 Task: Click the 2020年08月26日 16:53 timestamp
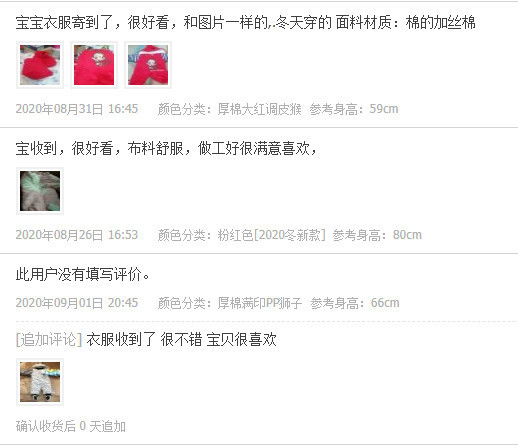(77, 235)
